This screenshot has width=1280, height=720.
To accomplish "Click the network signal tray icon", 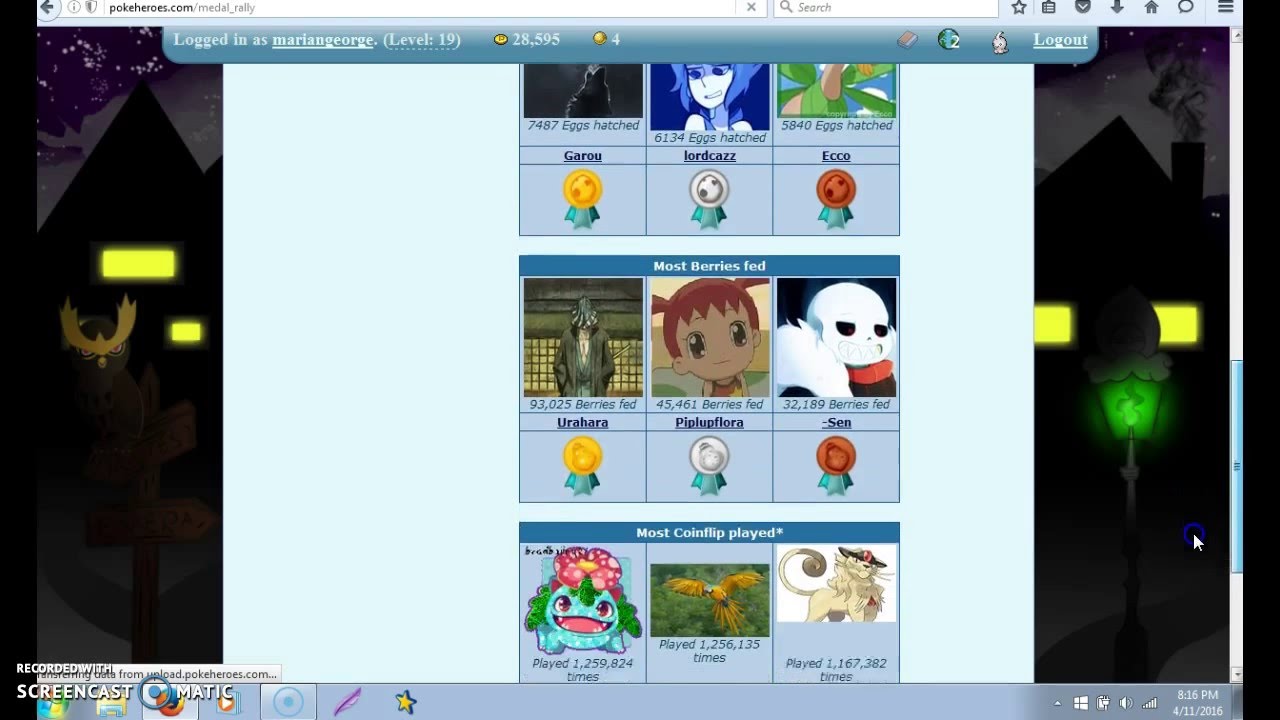I will point(1149,703).
